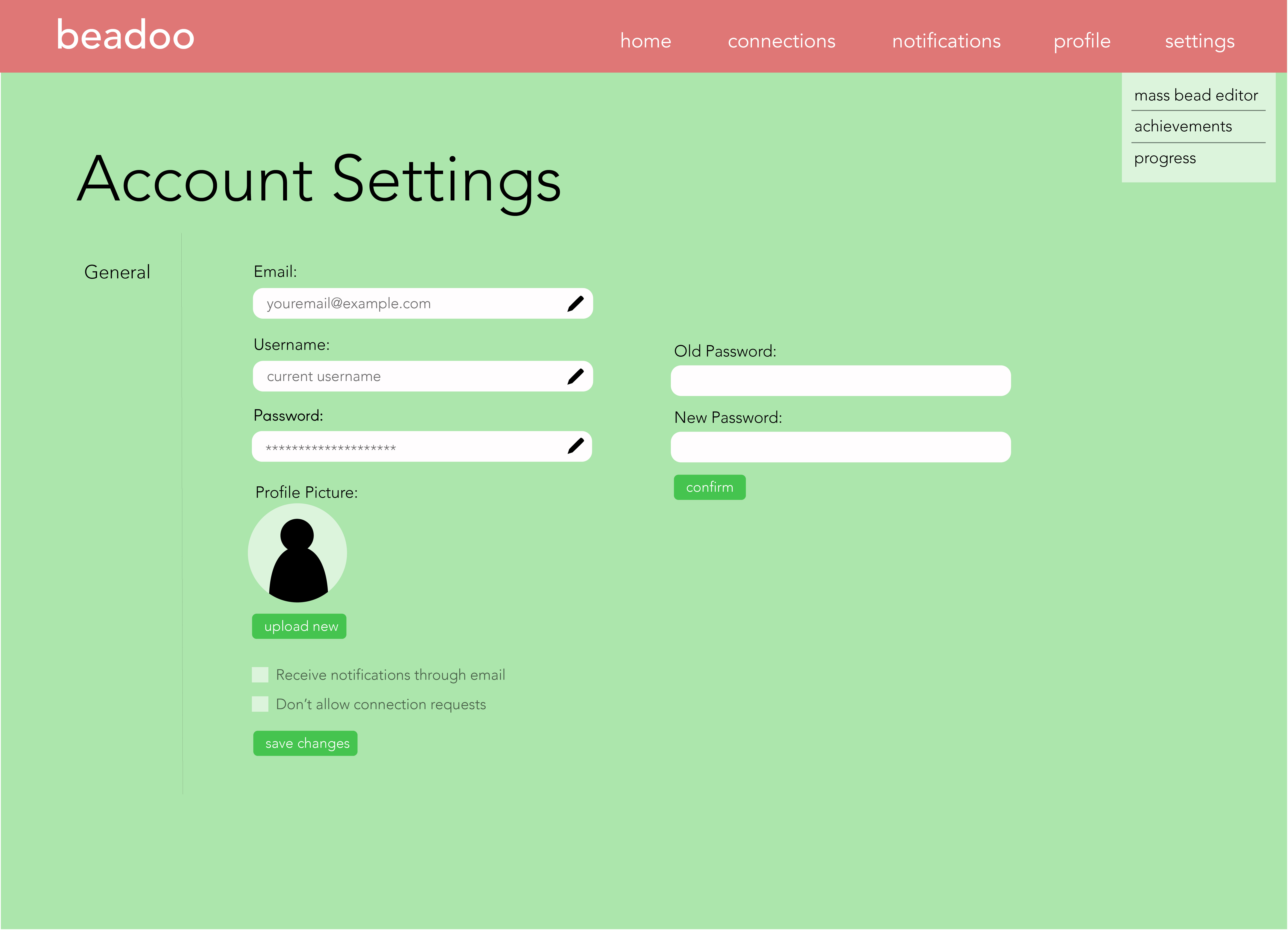
Task: Focus the Old Password input field
Action: (x=840, y=380)
